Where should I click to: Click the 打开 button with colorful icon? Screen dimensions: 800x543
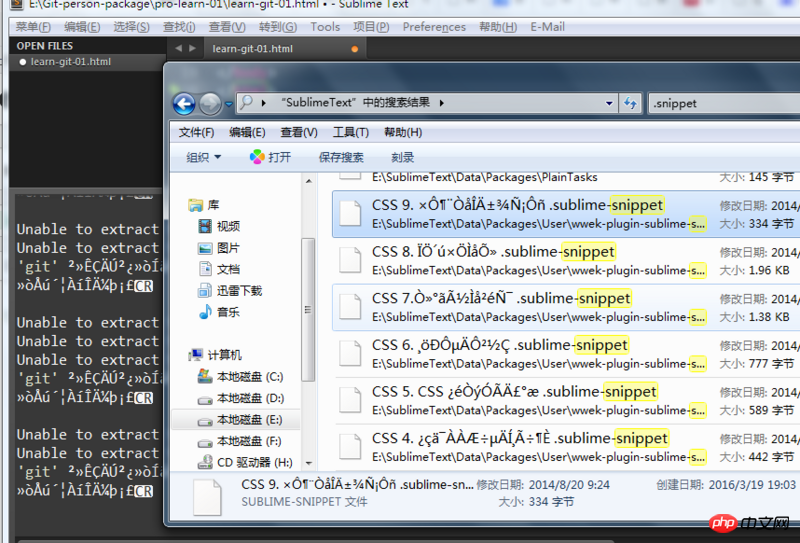[x=270, y=157]
